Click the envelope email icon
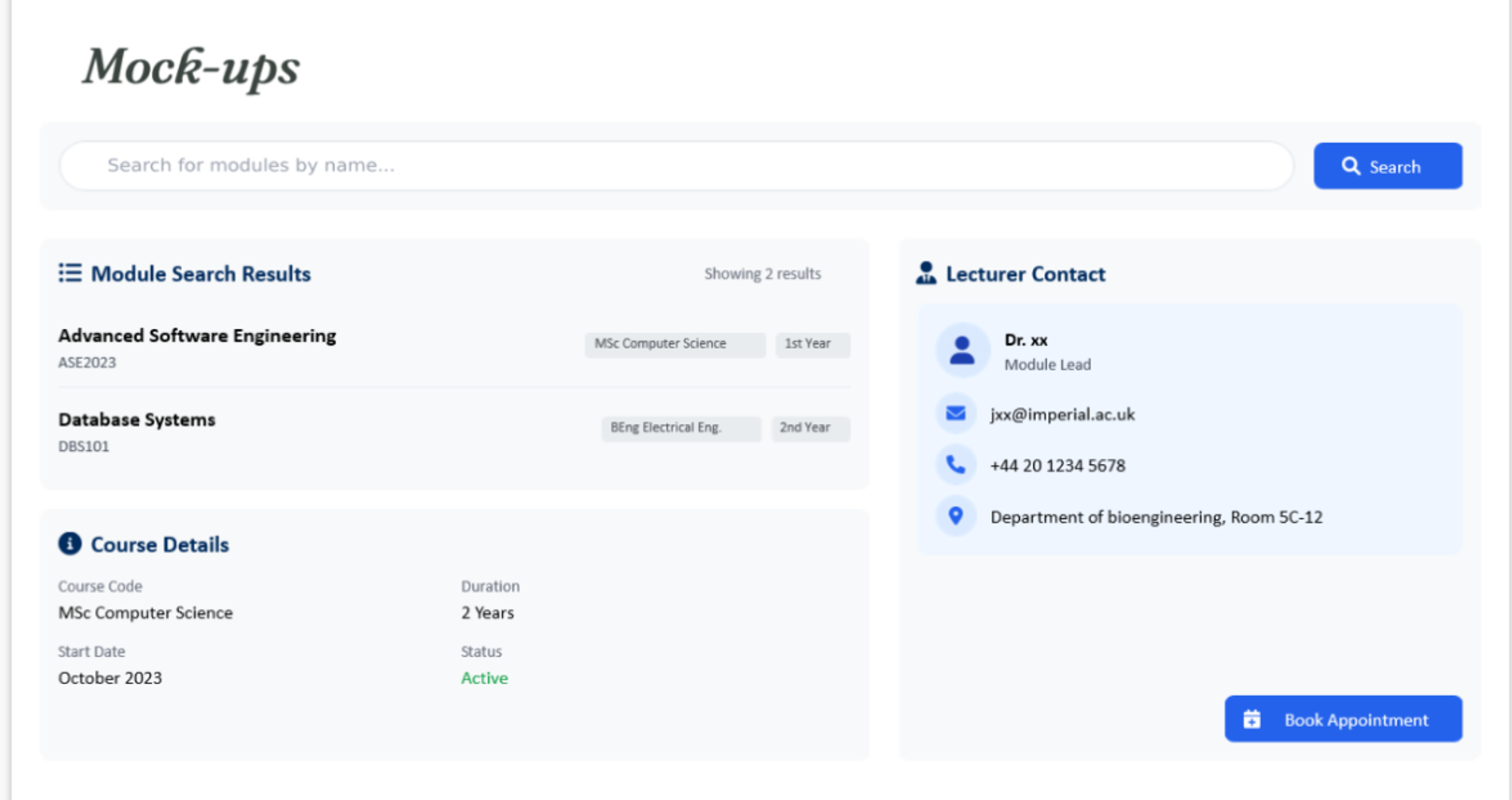Viewport: 1512px width, 800px height. pos(955,414)
